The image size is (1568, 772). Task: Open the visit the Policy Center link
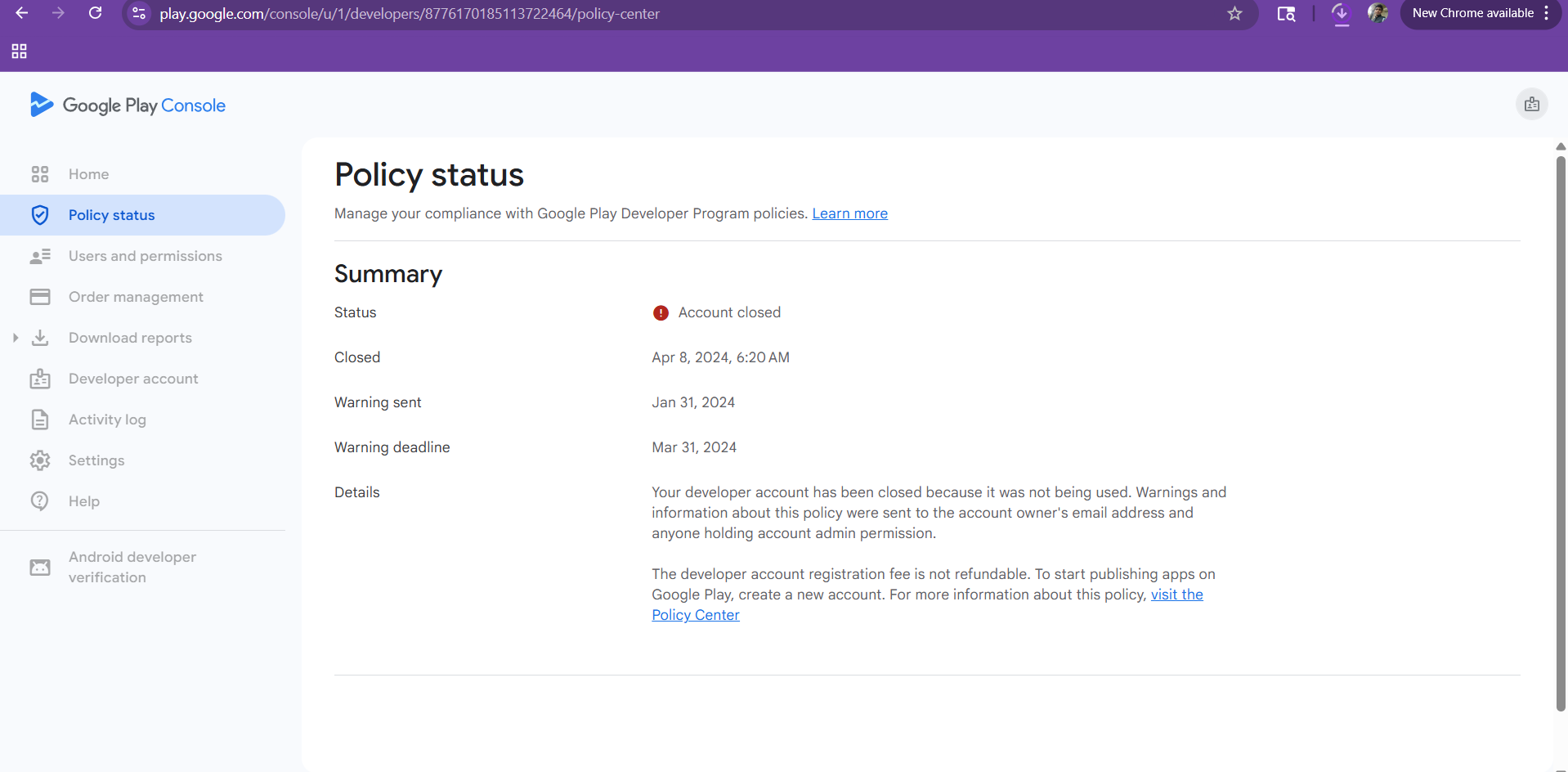click(927, 605)
